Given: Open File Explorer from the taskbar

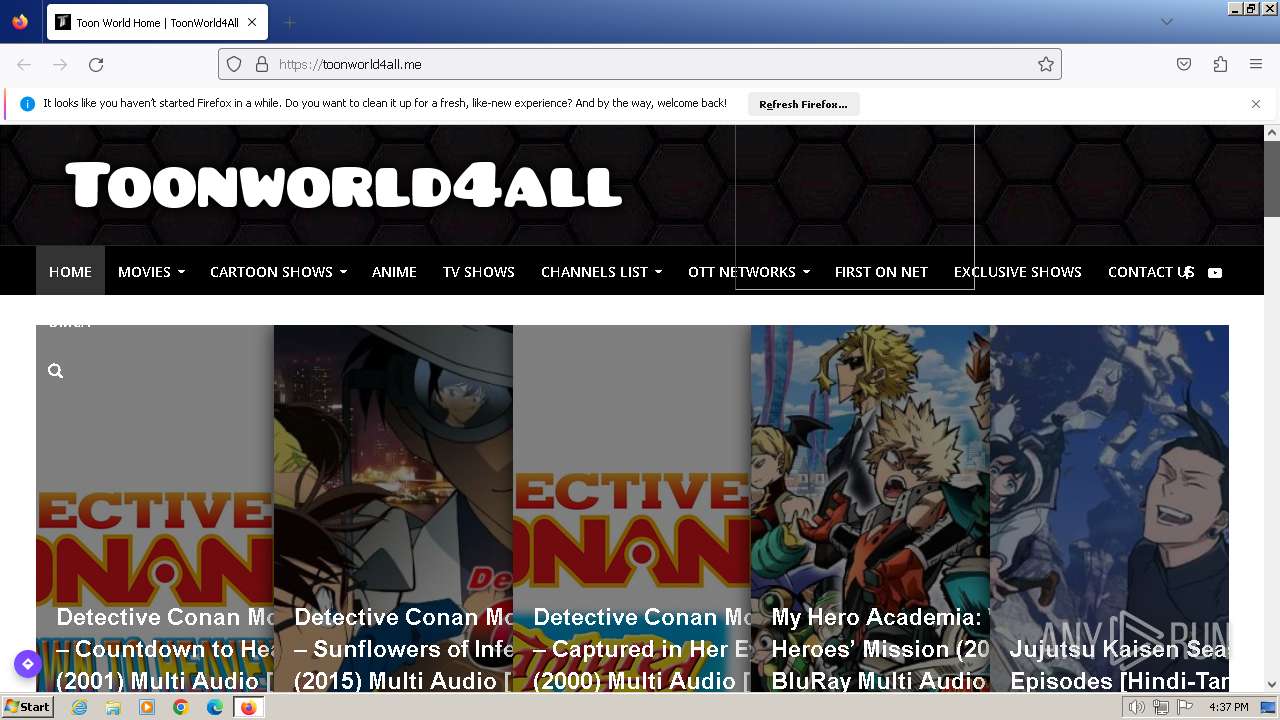Looking at the screenshot, I should [x=113, y=707].
